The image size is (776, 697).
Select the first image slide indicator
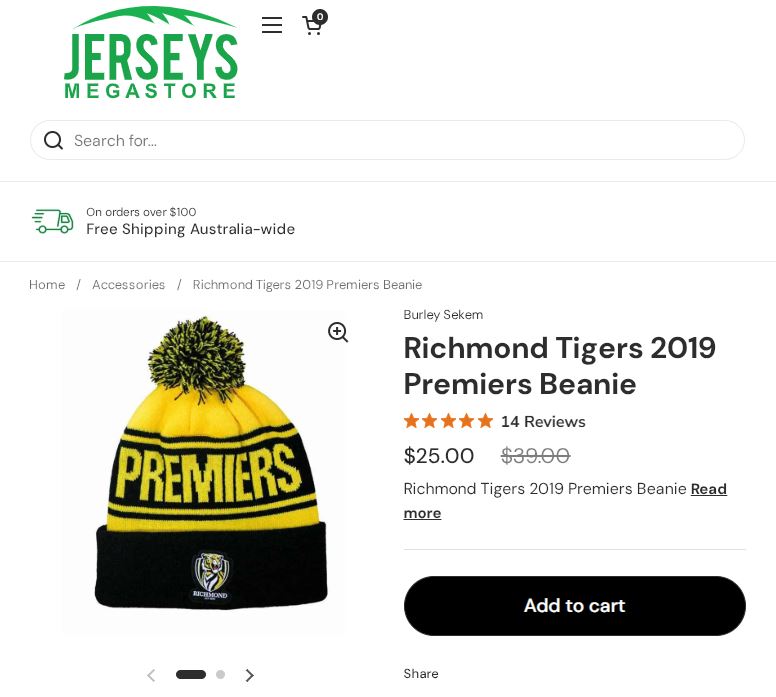point(191,675)
